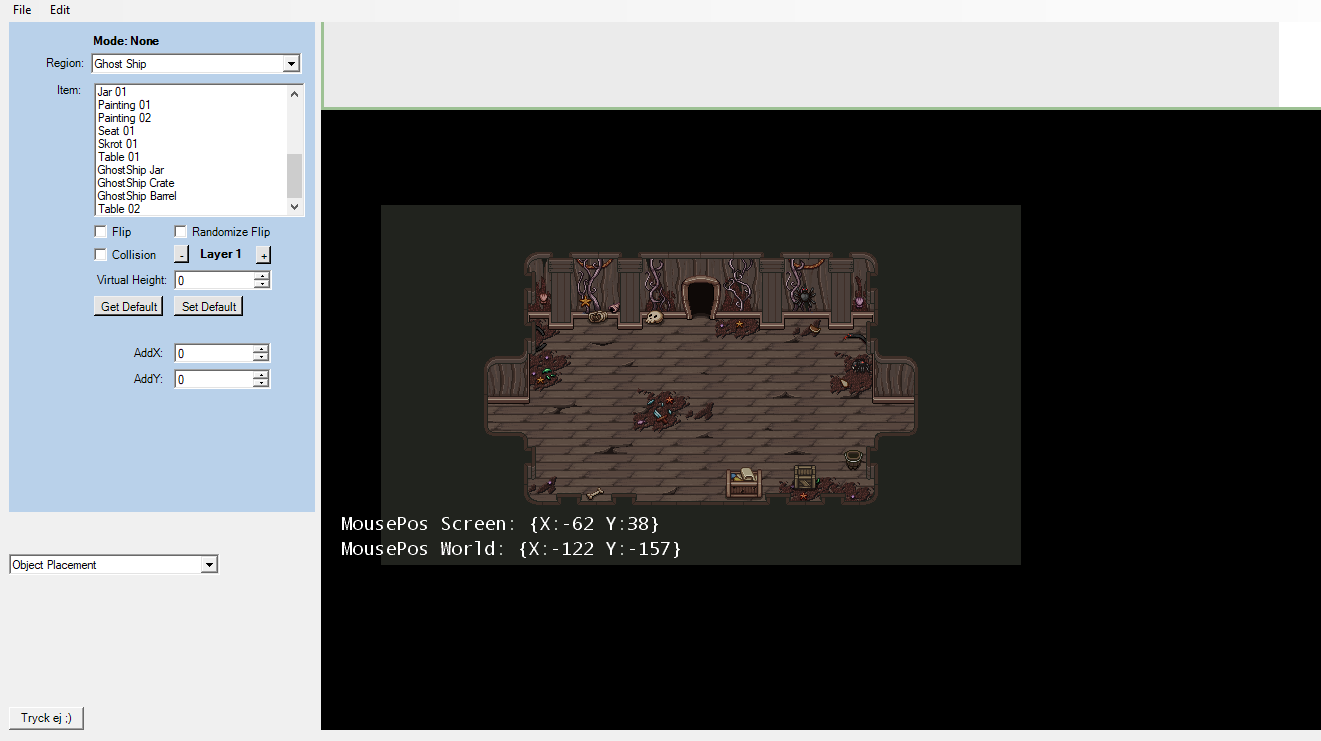Open the File menu

22,10
